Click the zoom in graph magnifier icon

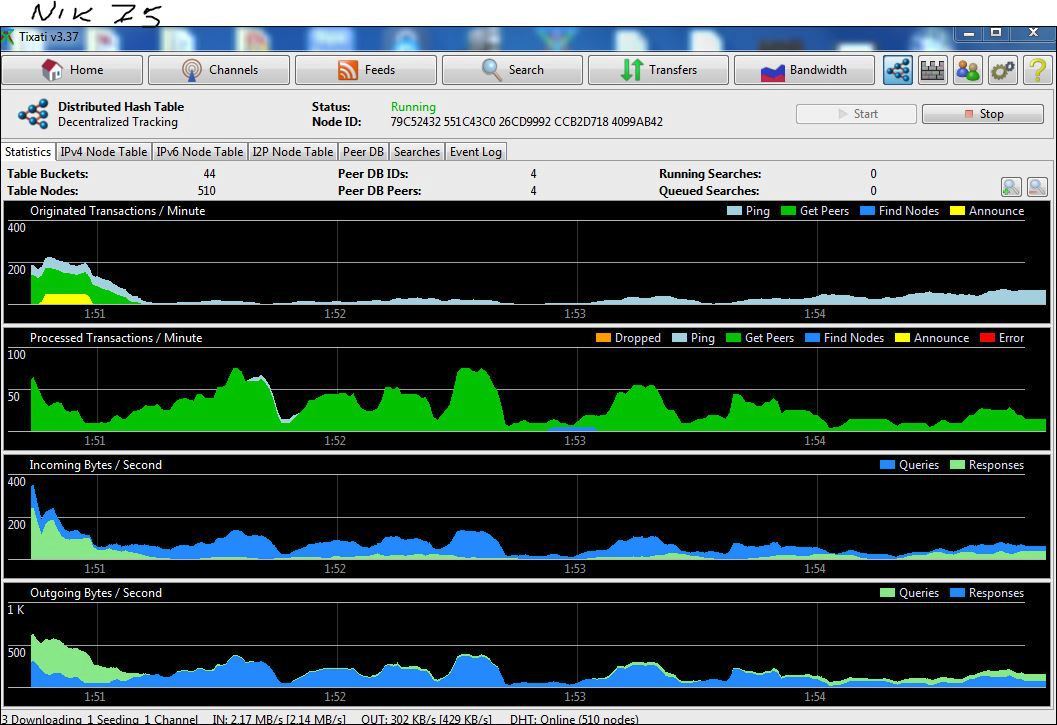(1011, 187)
